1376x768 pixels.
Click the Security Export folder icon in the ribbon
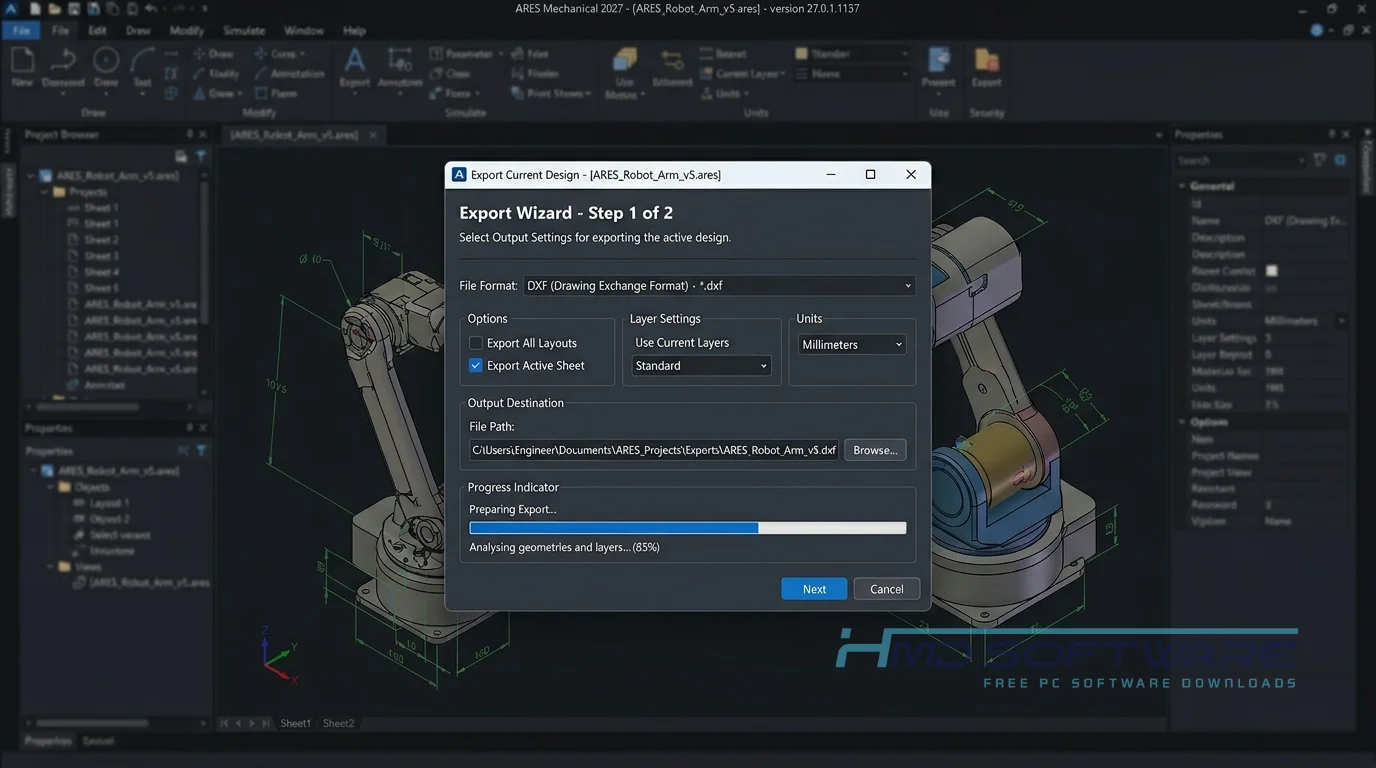click(x=986, y=60)
